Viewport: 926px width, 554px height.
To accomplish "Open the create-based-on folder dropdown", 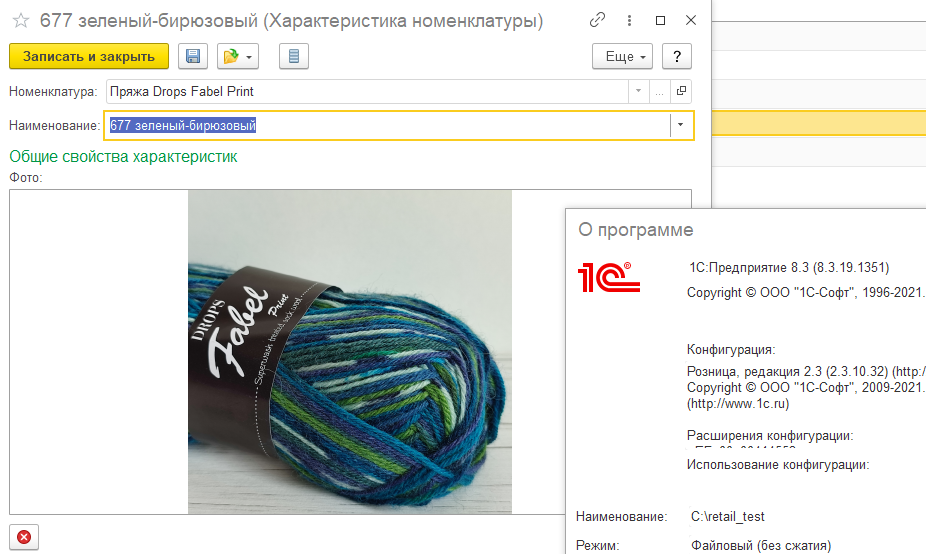I will point(237,56).
